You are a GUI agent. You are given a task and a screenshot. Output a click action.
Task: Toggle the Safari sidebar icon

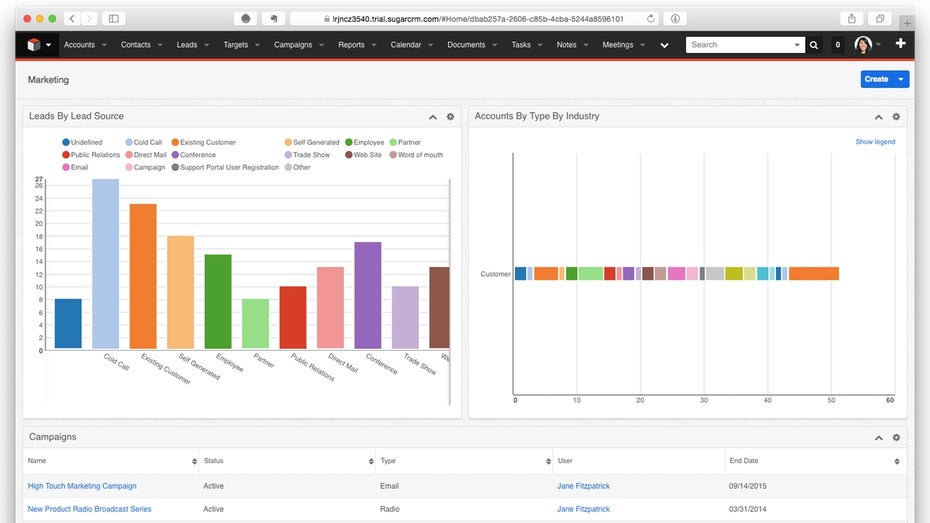pos(114,19)
